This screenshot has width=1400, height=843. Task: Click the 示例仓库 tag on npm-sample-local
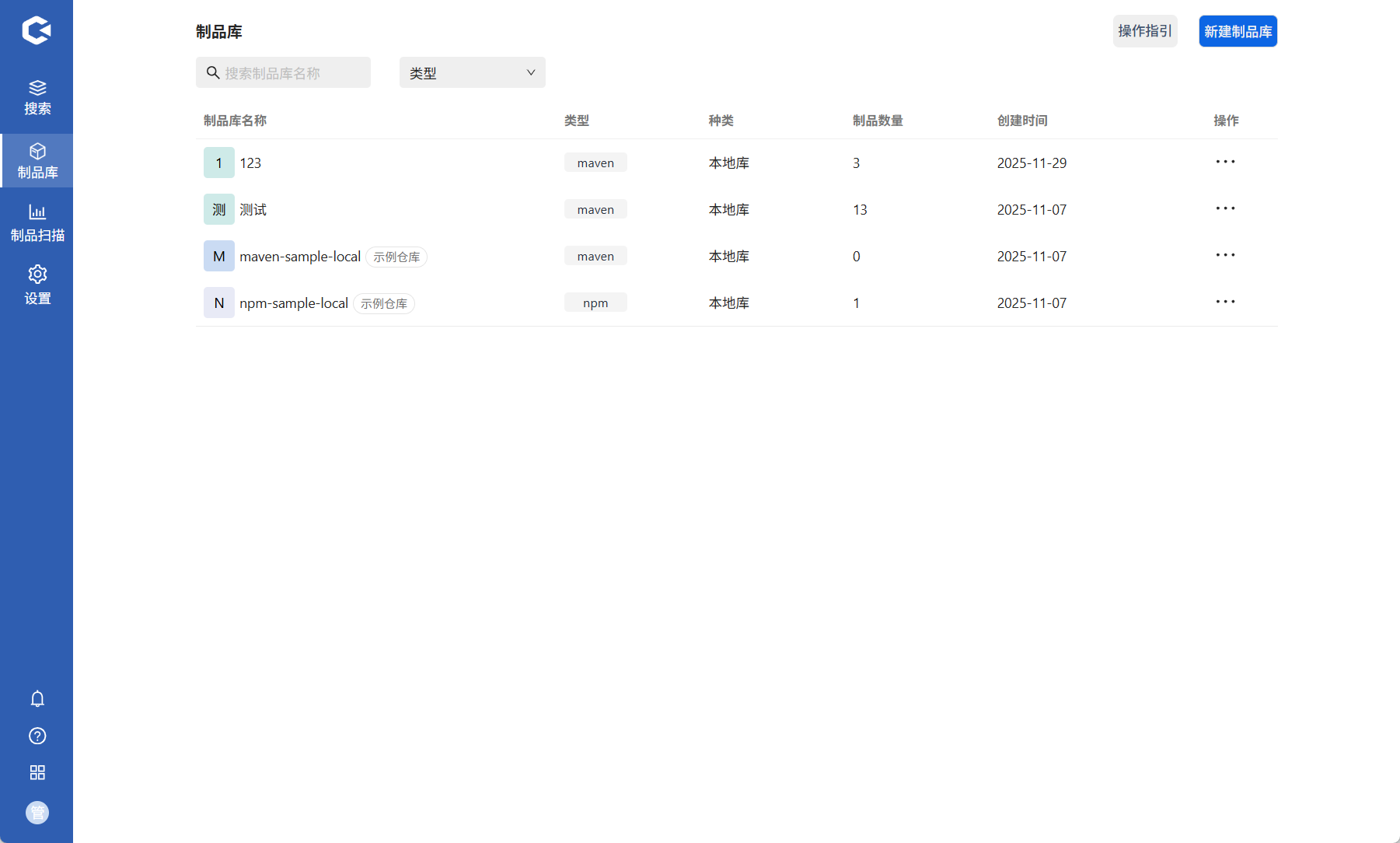tap(384, 303)
